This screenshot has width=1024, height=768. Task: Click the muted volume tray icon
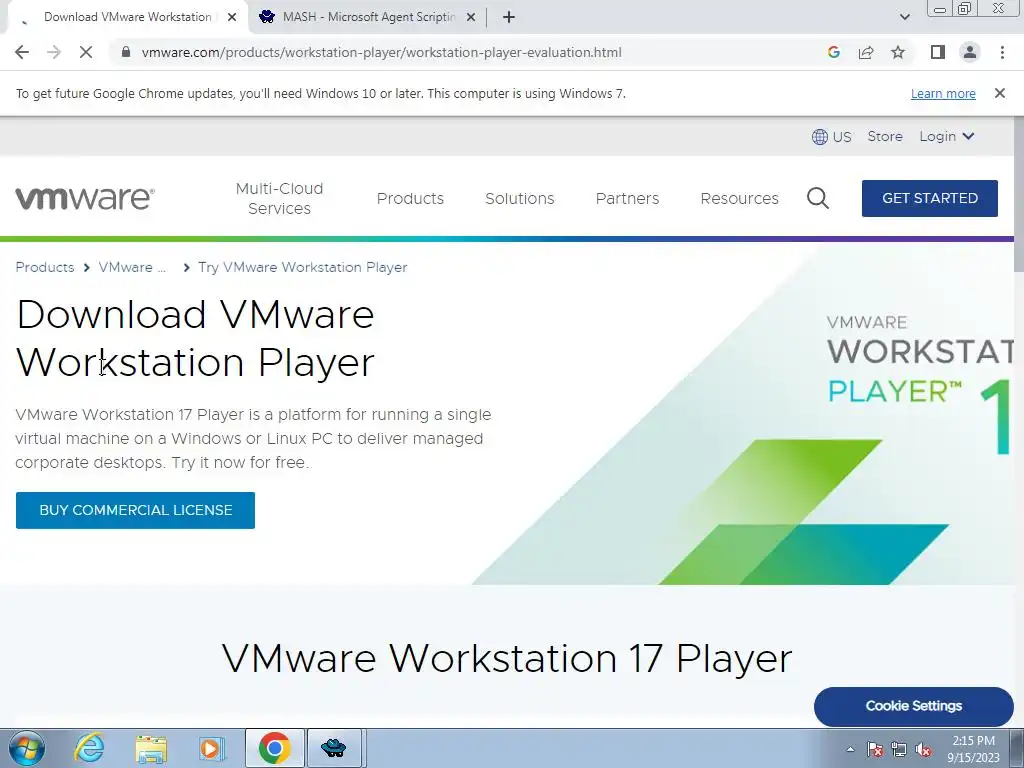923,749
